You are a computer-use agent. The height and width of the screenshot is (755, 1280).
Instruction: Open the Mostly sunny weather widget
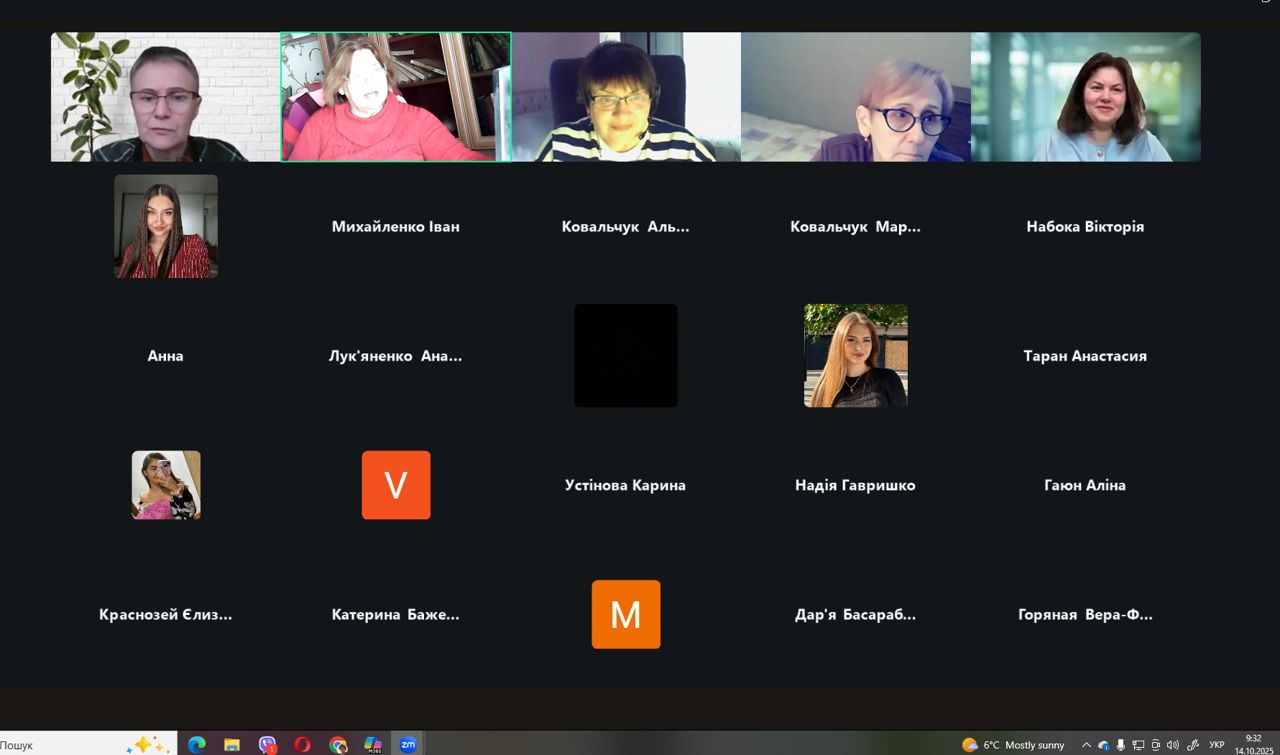pos(1013,745)
